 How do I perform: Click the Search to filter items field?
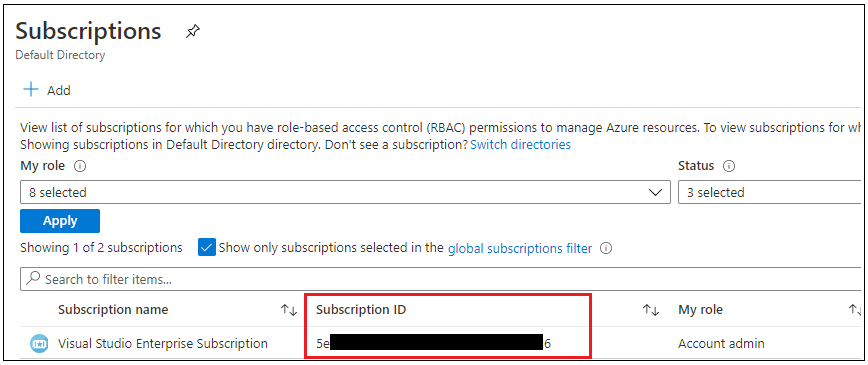tap(441, 279)
